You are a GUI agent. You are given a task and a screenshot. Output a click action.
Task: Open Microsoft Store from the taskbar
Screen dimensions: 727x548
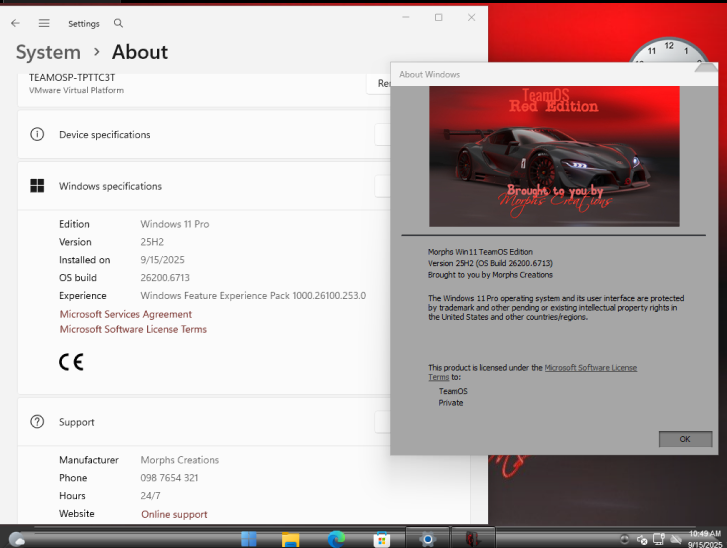click(x=382, y=539)
